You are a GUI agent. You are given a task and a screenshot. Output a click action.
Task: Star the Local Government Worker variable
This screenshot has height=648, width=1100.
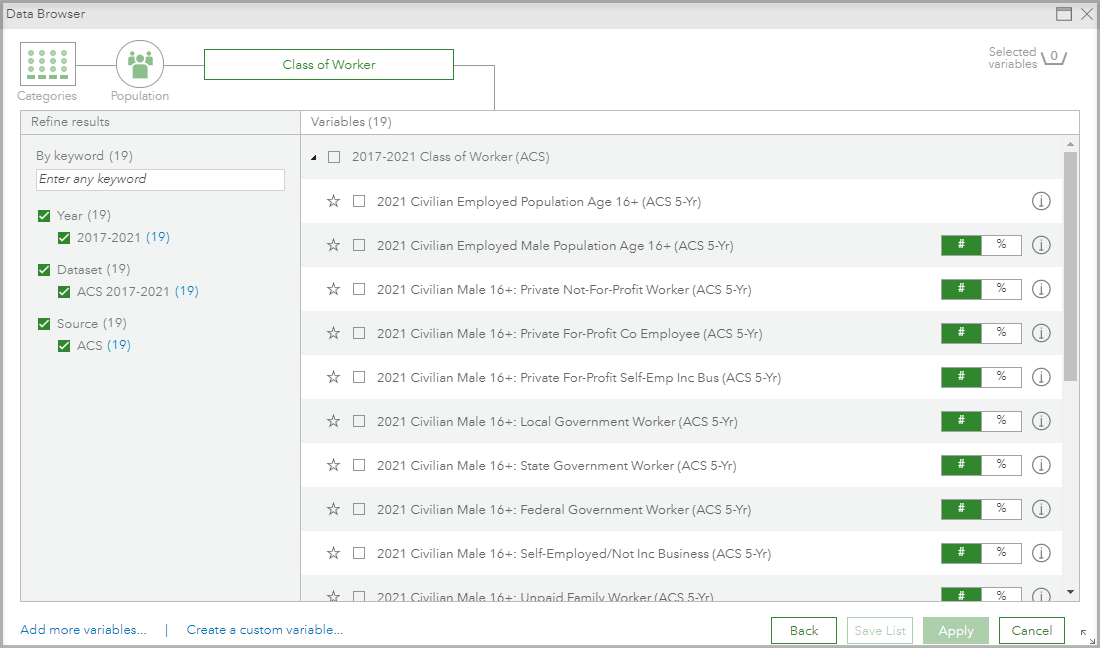coord(333,421)
